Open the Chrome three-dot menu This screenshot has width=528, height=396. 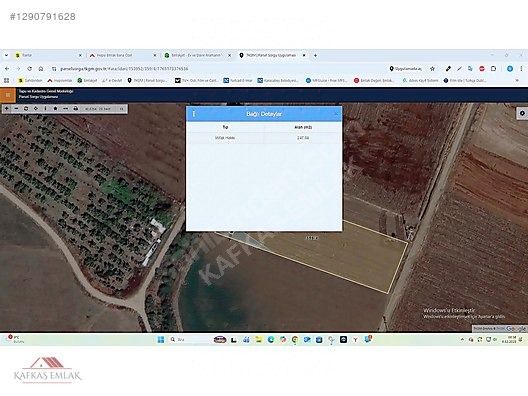pos(521,69)
